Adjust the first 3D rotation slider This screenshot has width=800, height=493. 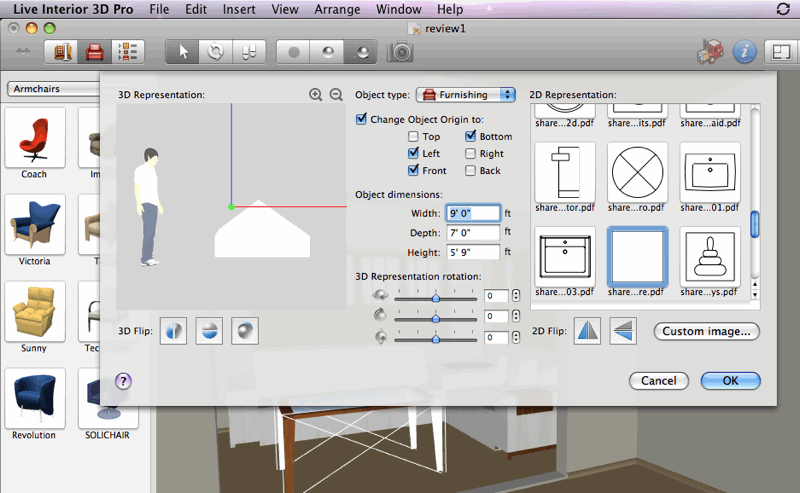[x=435, y=298]
